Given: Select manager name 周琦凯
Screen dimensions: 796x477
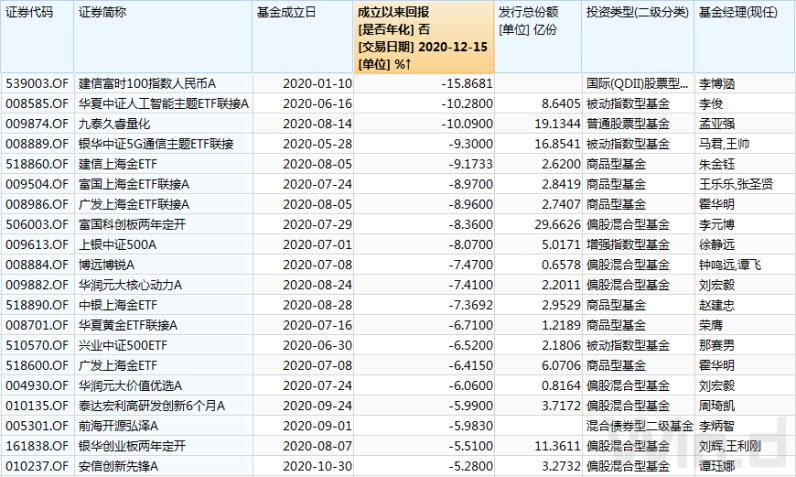Looking at the screenshot, I should point(717,405).
